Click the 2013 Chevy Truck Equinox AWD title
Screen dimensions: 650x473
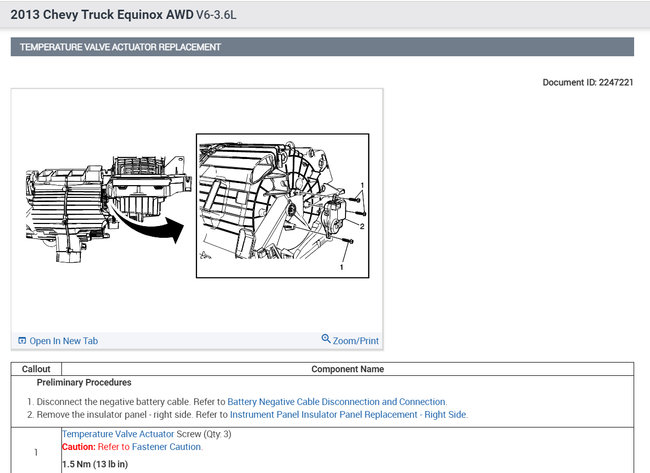(x=102, y=15)
